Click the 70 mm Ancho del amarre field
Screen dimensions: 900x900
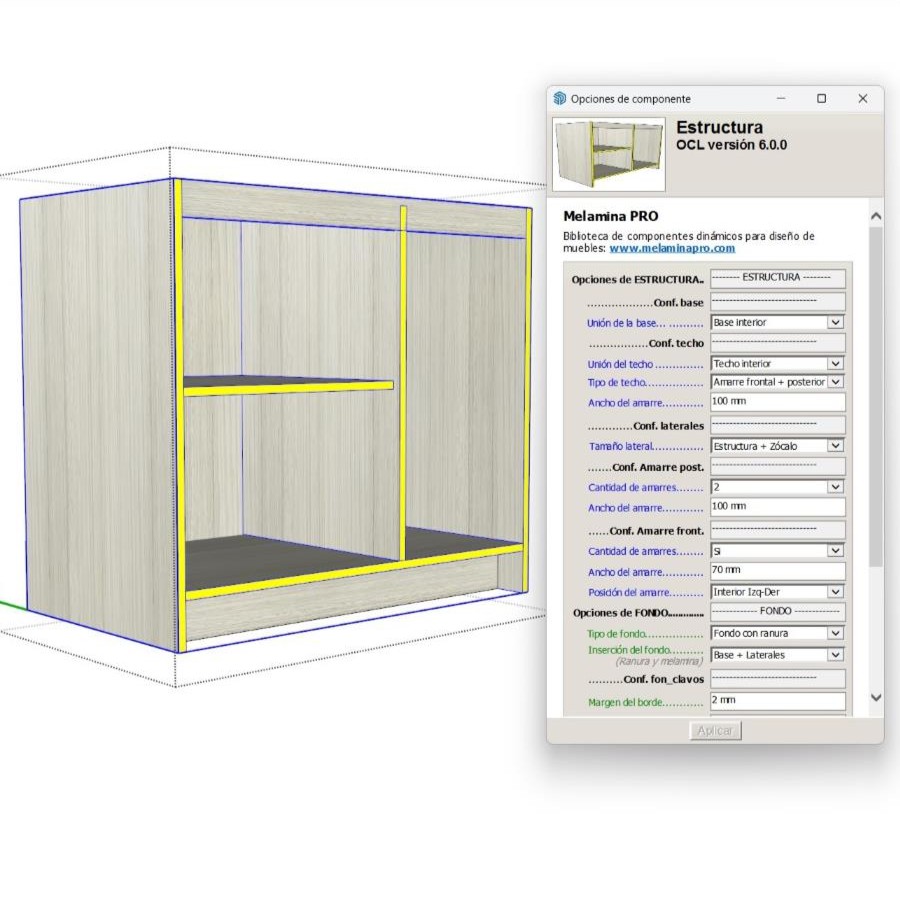click(x=777, y=571)
